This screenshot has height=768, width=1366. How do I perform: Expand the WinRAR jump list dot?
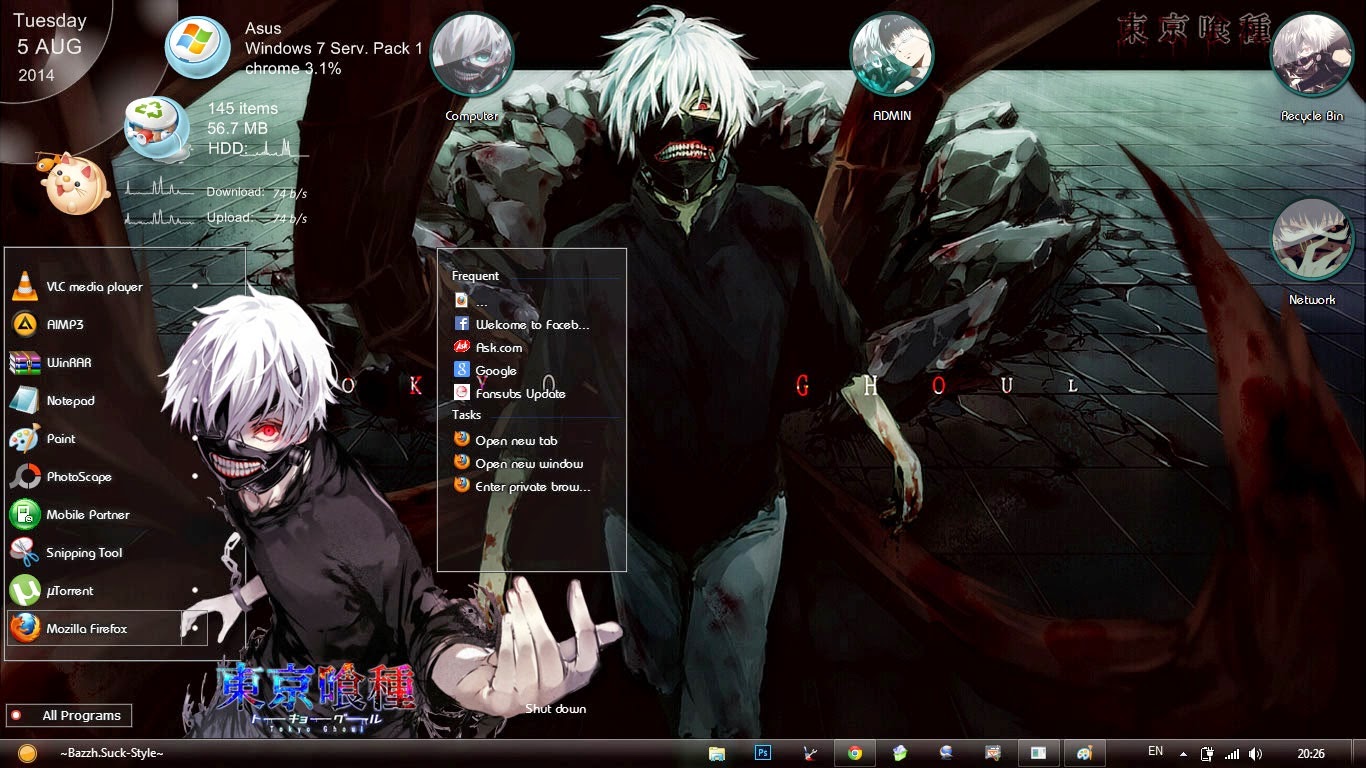195,362
